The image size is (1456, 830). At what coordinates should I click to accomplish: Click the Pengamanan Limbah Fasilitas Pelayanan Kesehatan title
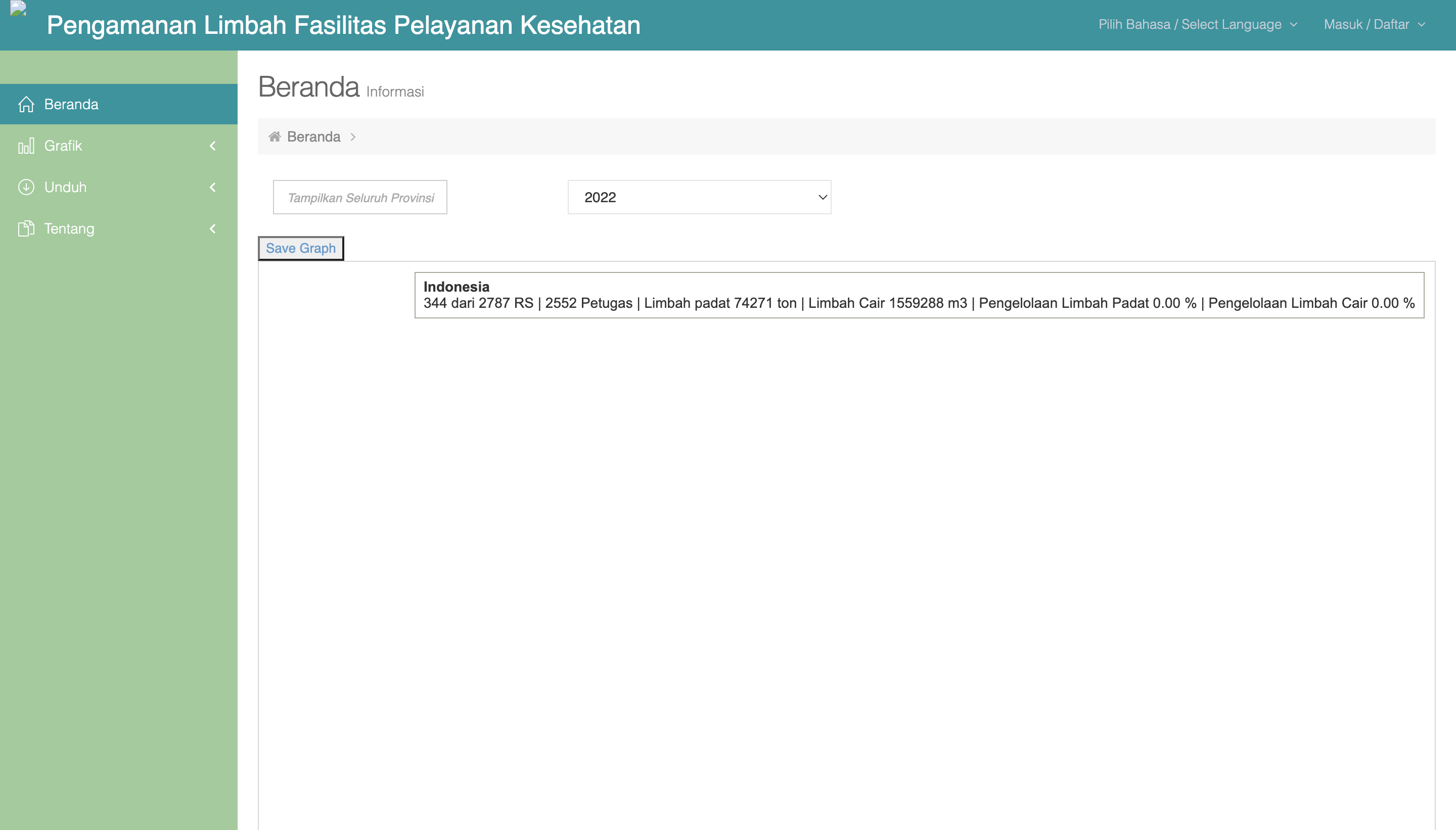pos(343,25)
